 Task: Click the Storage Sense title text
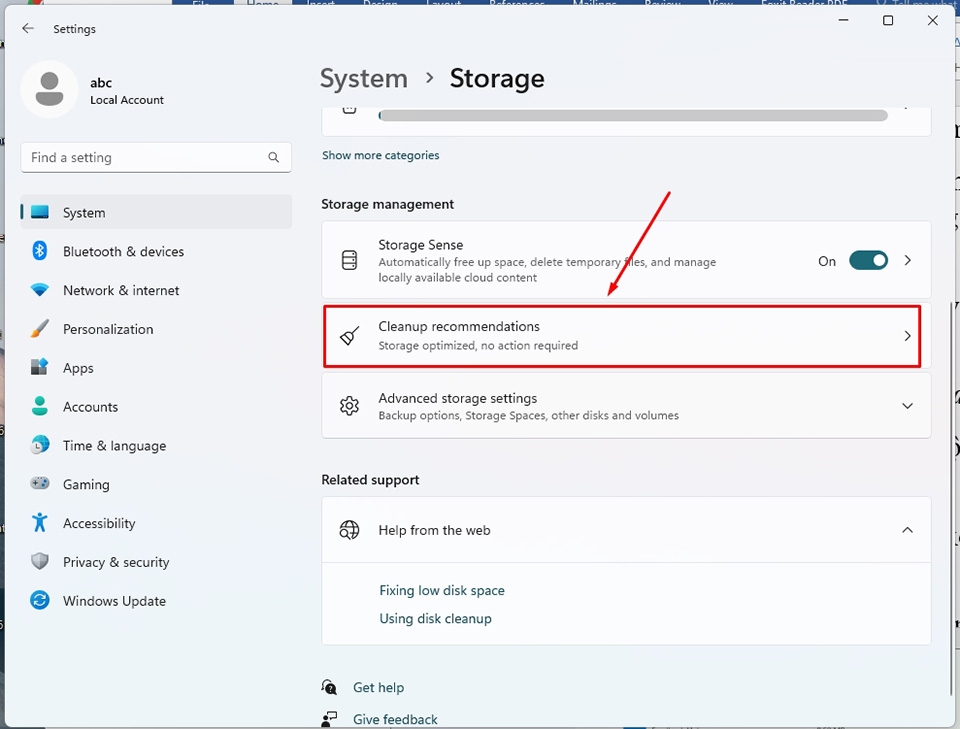[x=421, y=245]
